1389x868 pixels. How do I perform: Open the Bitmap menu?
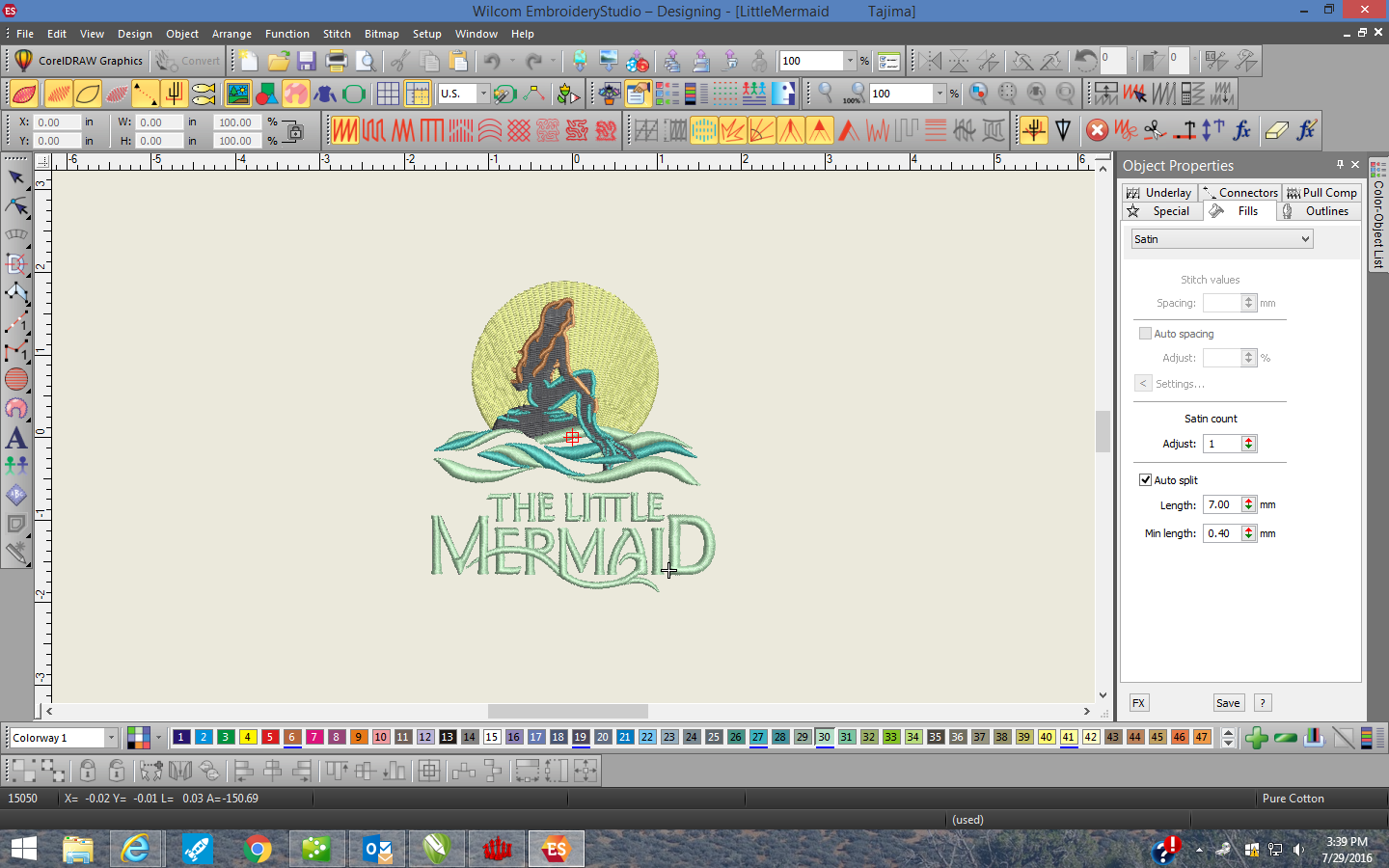click(381, 34)
